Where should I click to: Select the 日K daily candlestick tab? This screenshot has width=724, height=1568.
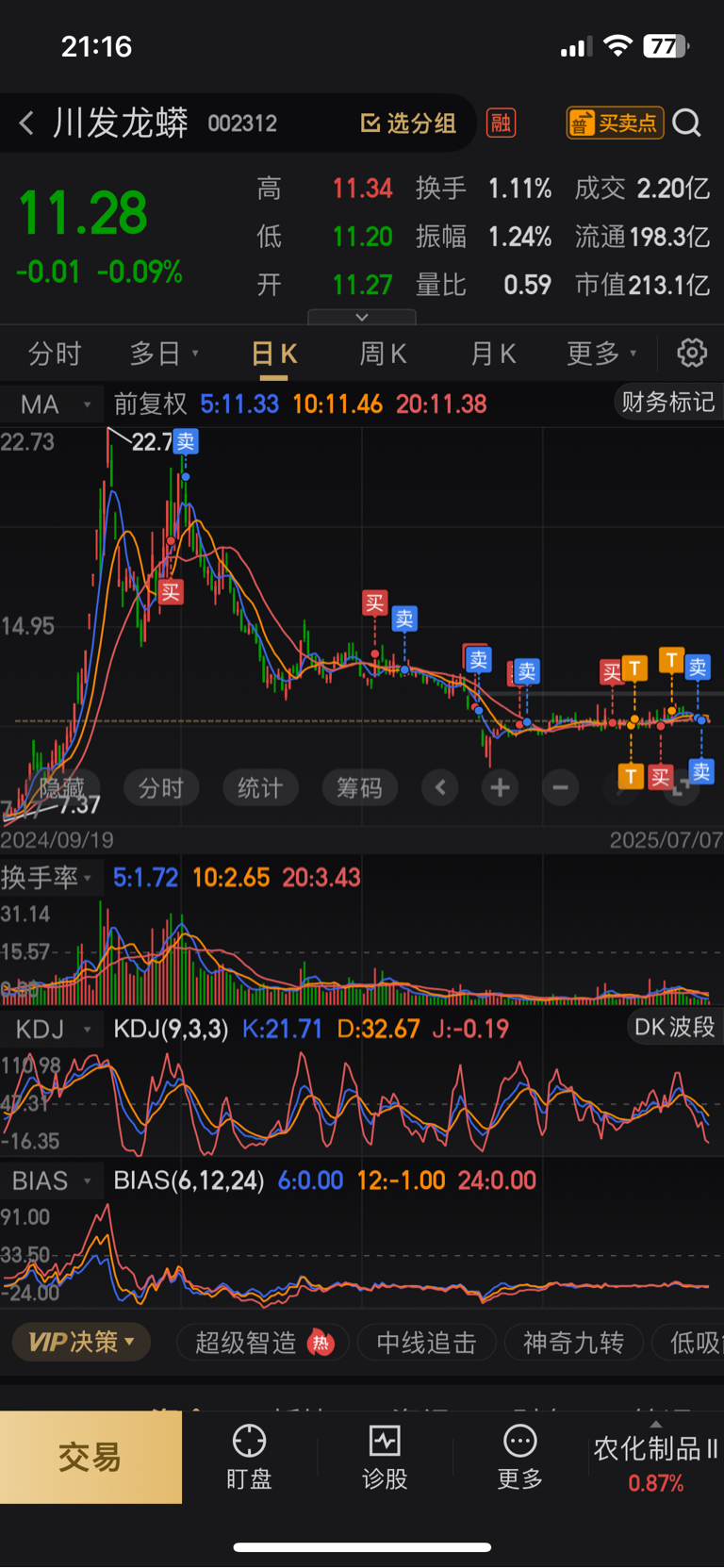[x=274, y=354]
